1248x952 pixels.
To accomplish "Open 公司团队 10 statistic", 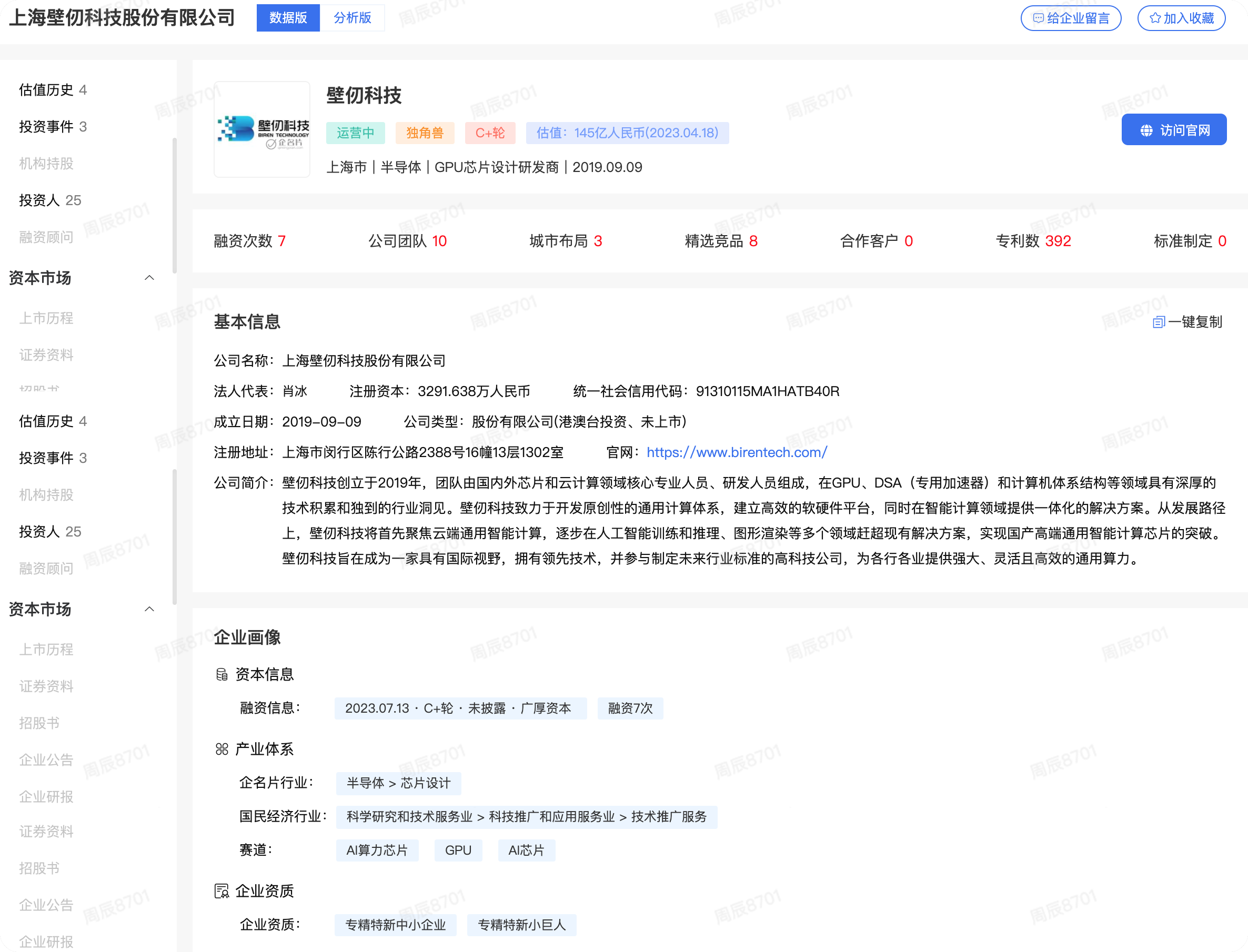I will pos(408,241).
